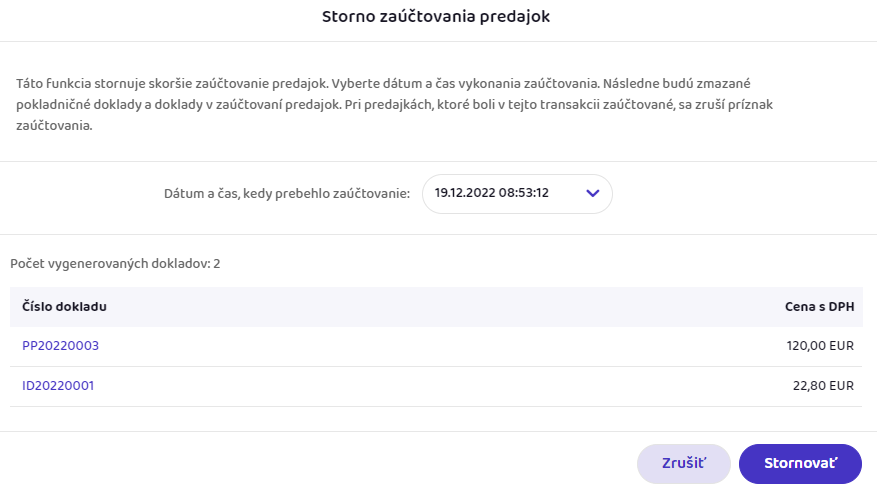Select the ID20220001 table row
Viewport: 877px width, 488px height.
click(x=436, y=385)
